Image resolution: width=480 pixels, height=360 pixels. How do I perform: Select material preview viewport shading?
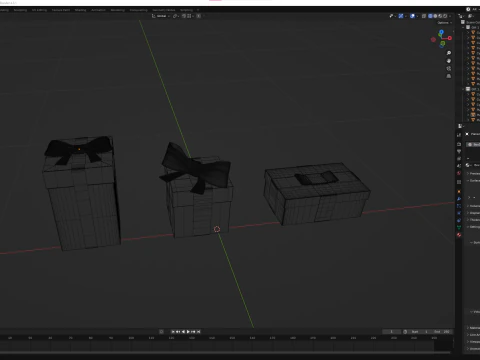pos(440,16)
